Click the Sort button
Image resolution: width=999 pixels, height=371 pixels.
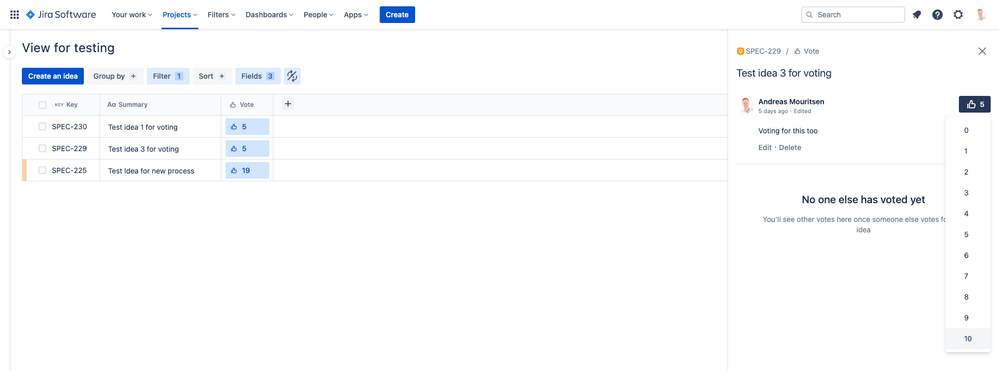(x=212, y=76)
